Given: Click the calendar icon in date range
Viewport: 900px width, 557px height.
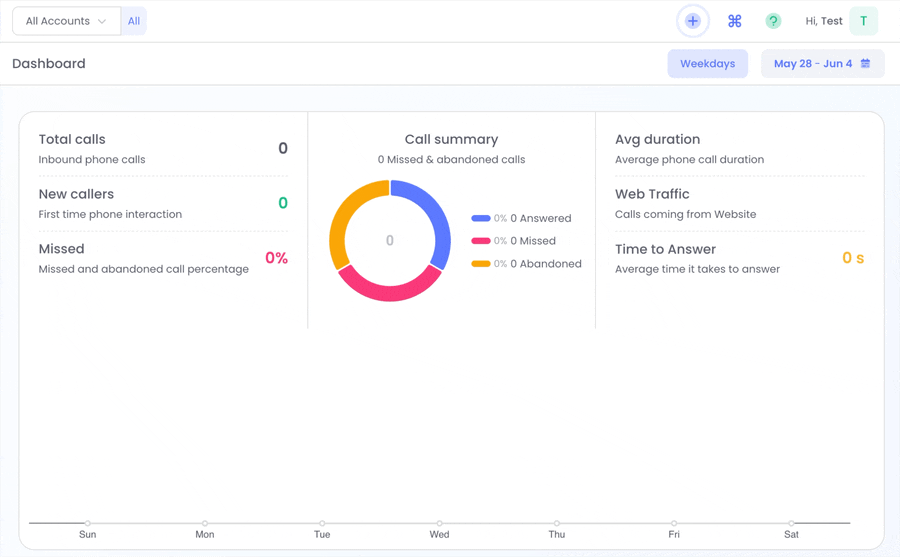Looking at the screenshot, I should click(865, 63).
